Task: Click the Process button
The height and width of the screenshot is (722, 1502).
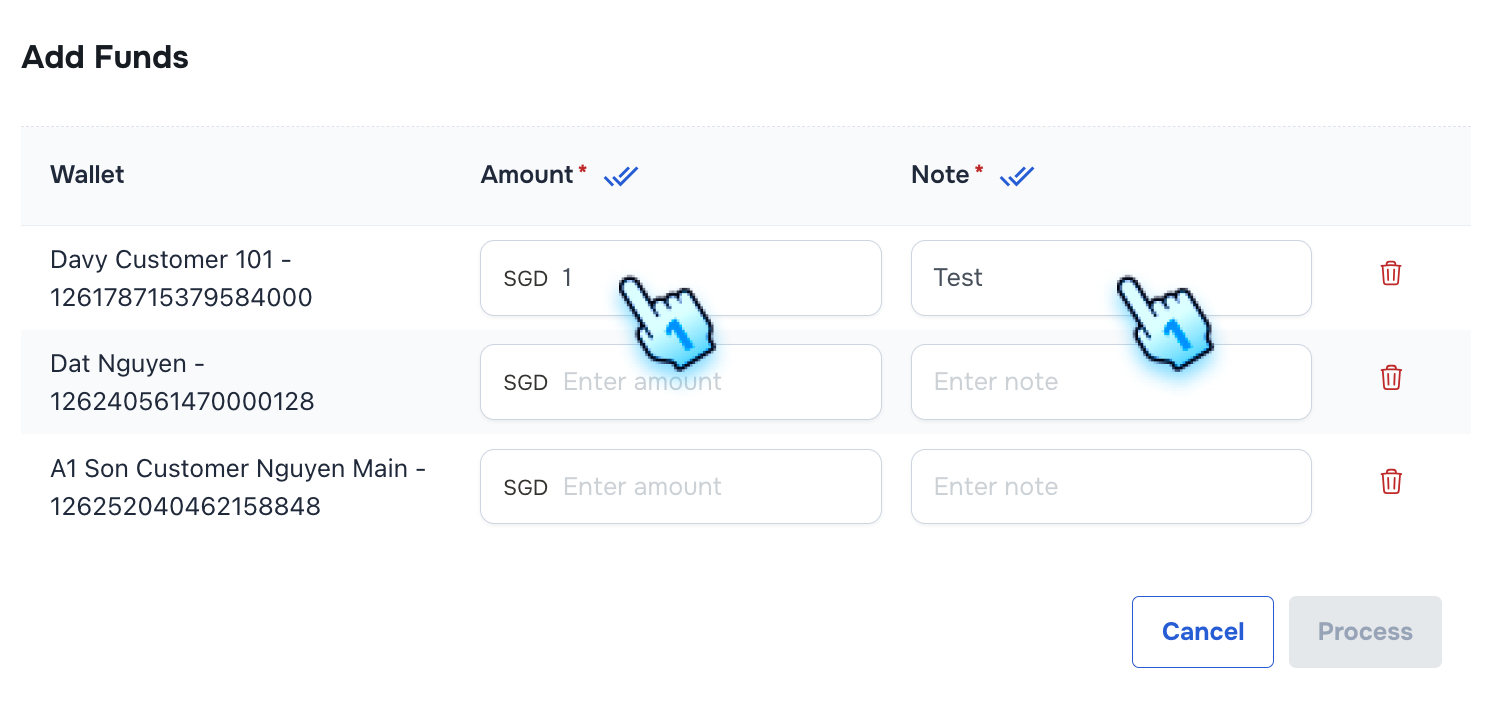Action: coord(1364,631)
